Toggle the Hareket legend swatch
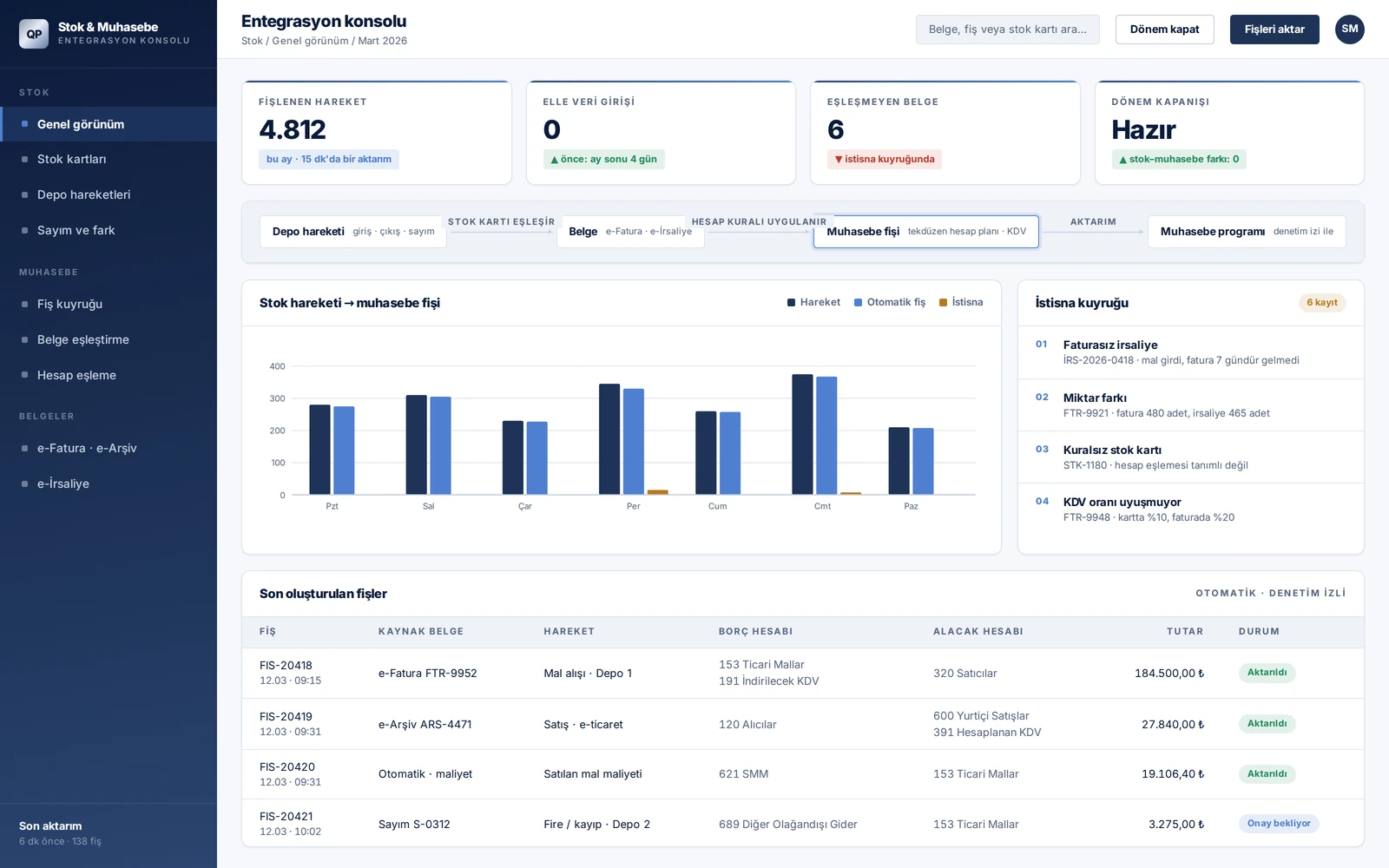 [x=792, y=303]
